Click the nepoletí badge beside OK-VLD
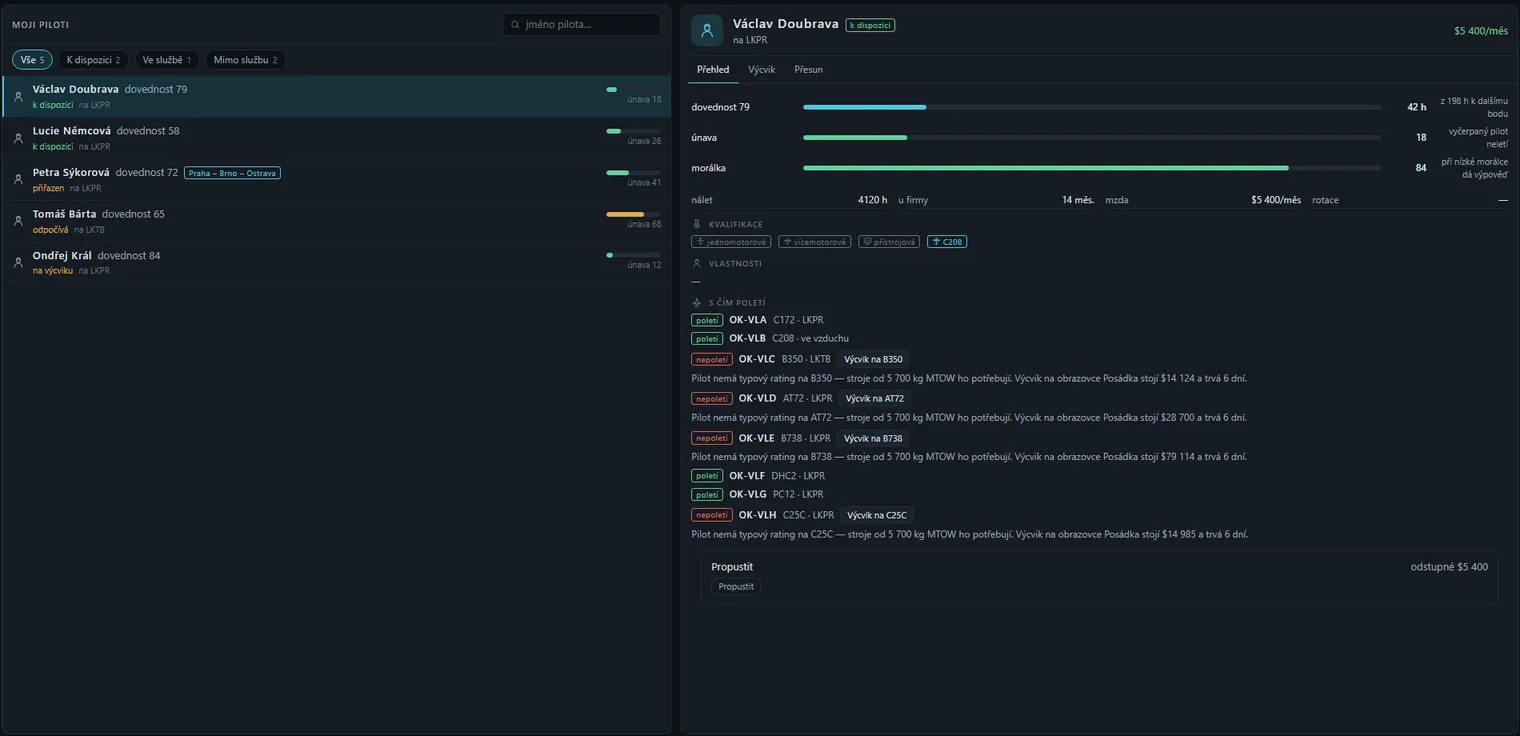The height and width of the screenshot is (736, 1520). point(712,399)
